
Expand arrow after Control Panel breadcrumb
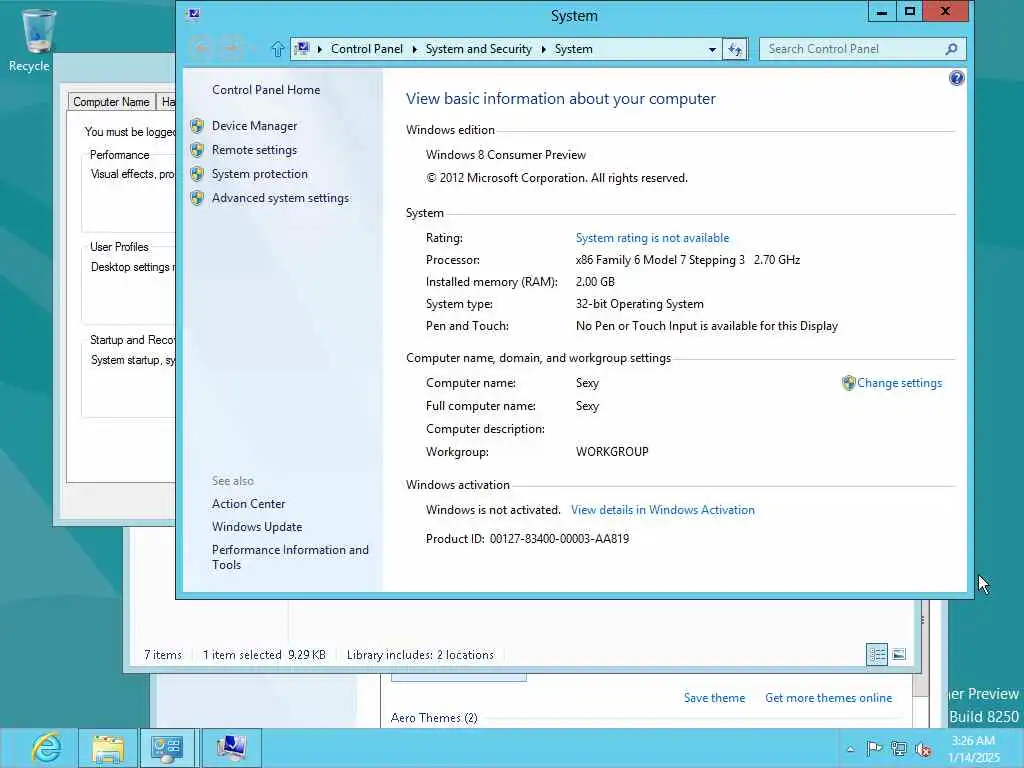(x=414, y=49)
